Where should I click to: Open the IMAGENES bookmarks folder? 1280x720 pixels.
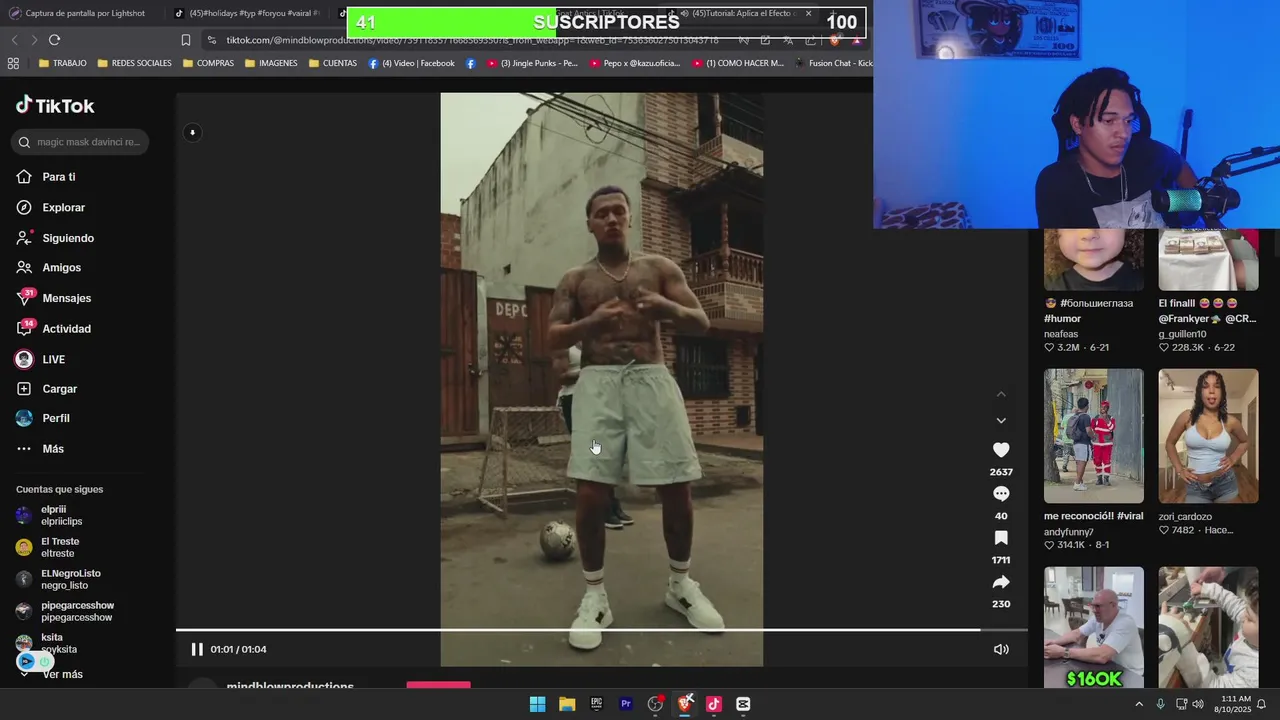(x=270, y=63)
